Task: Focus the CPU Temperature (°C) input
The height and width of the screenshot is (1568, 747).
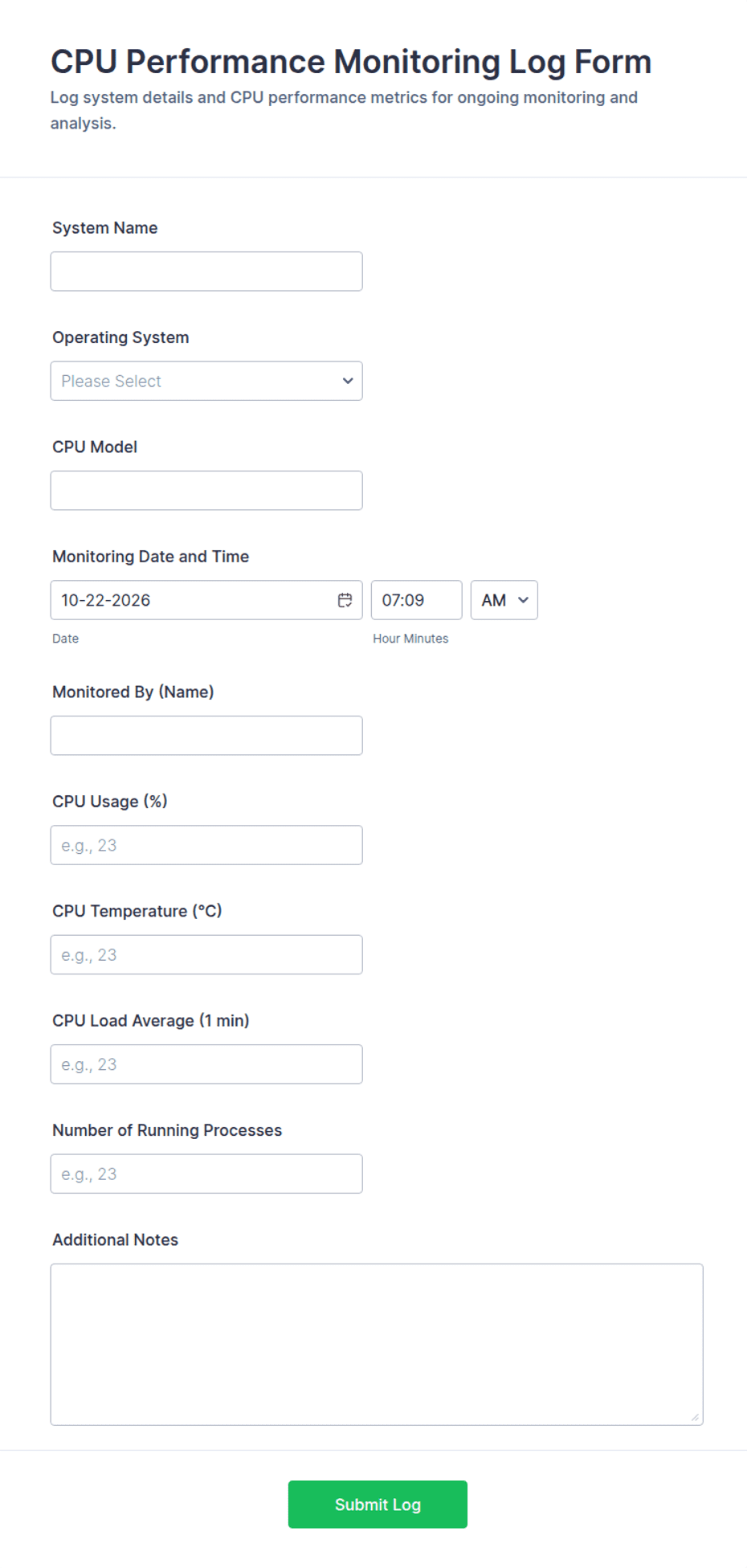Action: click(x=206, y=954)
